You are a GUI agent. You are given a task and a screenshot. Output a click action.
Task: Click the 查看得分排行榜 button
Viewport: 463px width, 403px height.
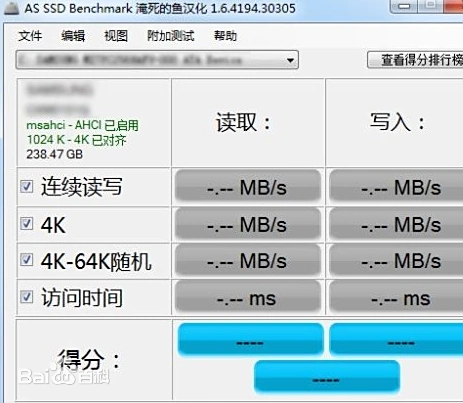coord(415,60)
